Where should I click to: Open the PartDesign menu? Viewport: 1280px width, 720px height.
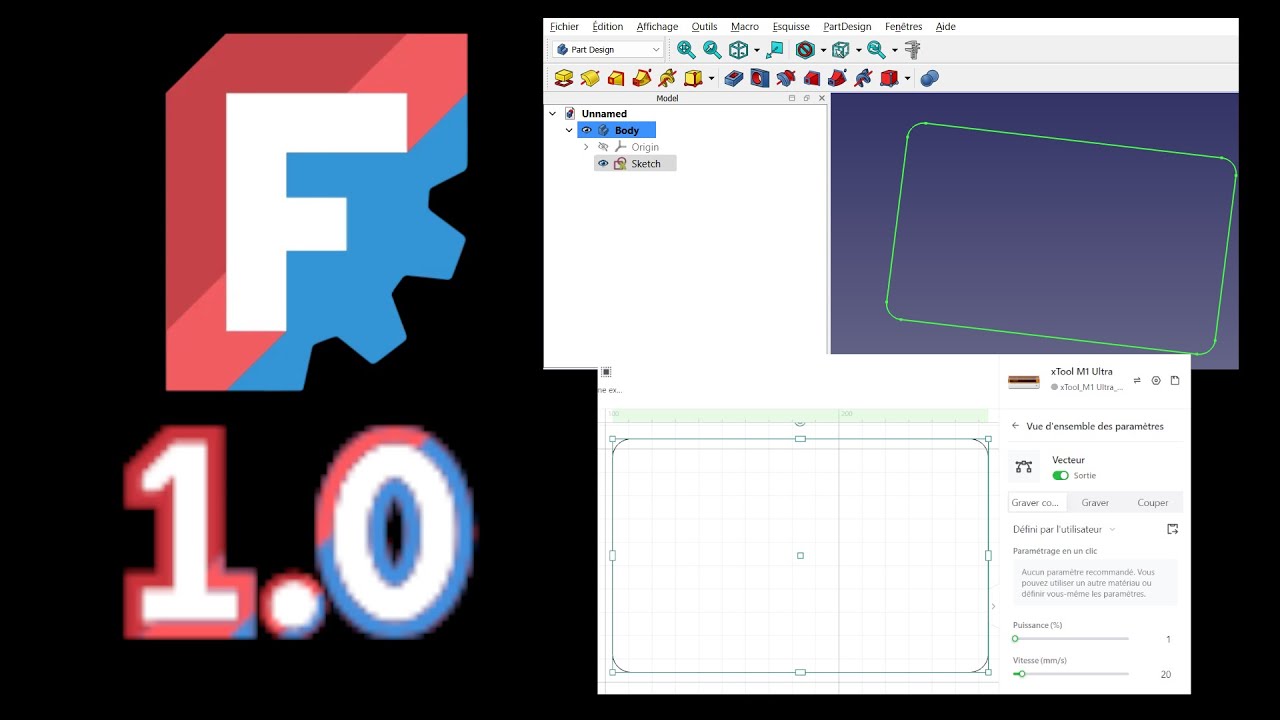[x=847, y=27]
